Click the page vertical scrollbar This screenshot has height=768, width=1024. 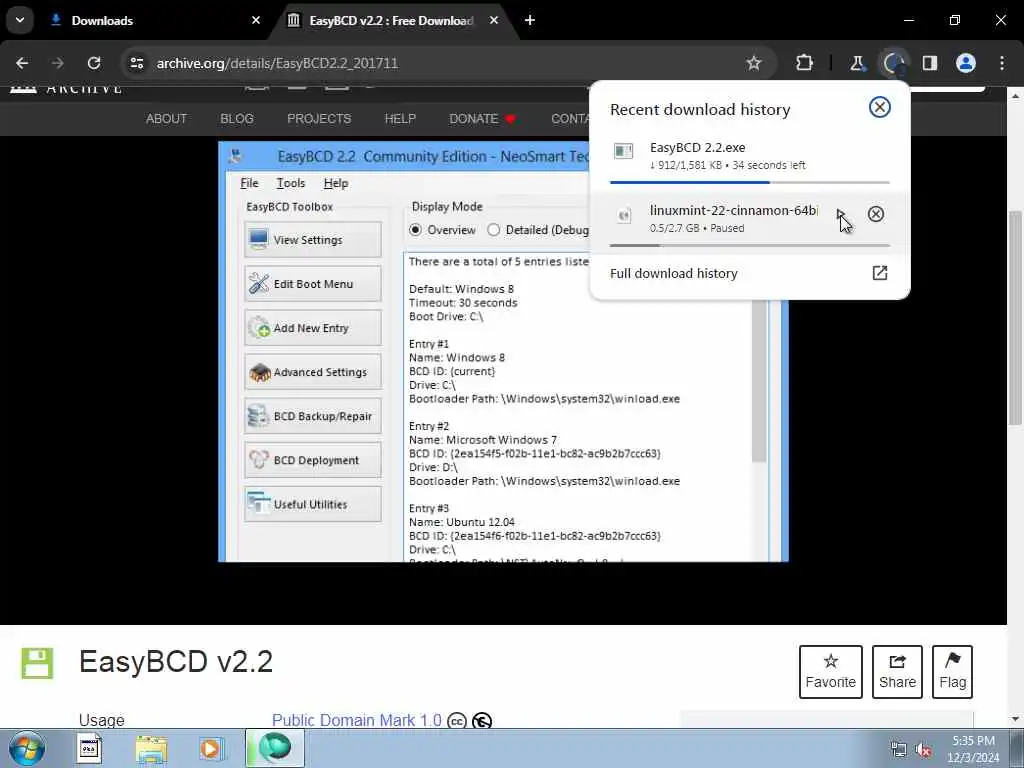(1015, 317)
